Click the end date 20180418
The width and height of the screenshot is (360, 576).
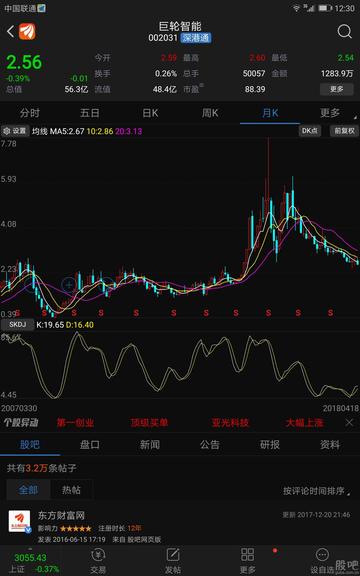coord(341,408)
